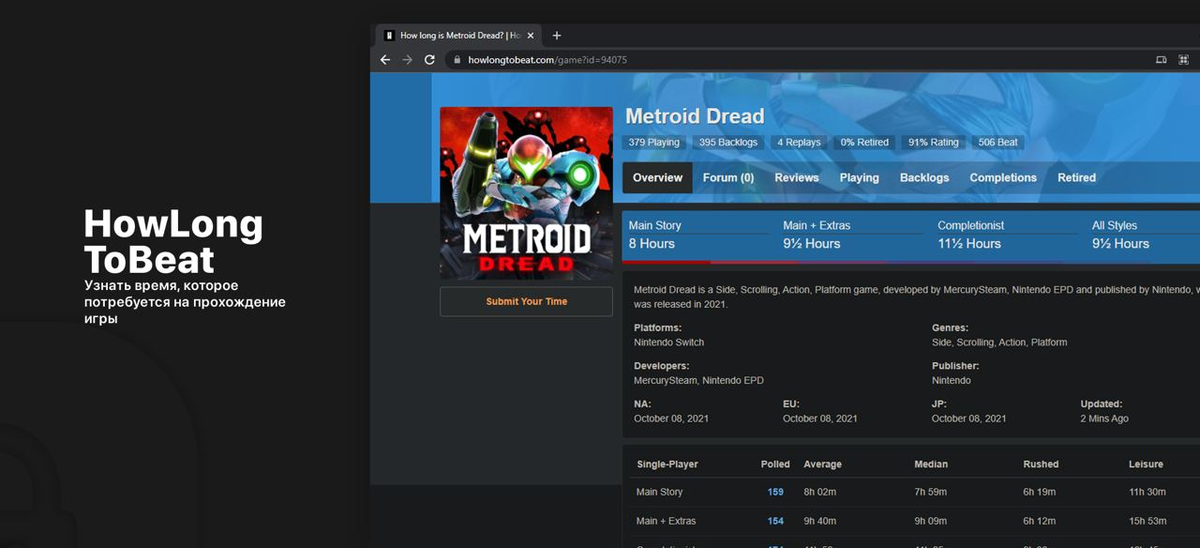Open the Reviews tab
Viewport: 1200px width, 548px height.
point(797,178)
